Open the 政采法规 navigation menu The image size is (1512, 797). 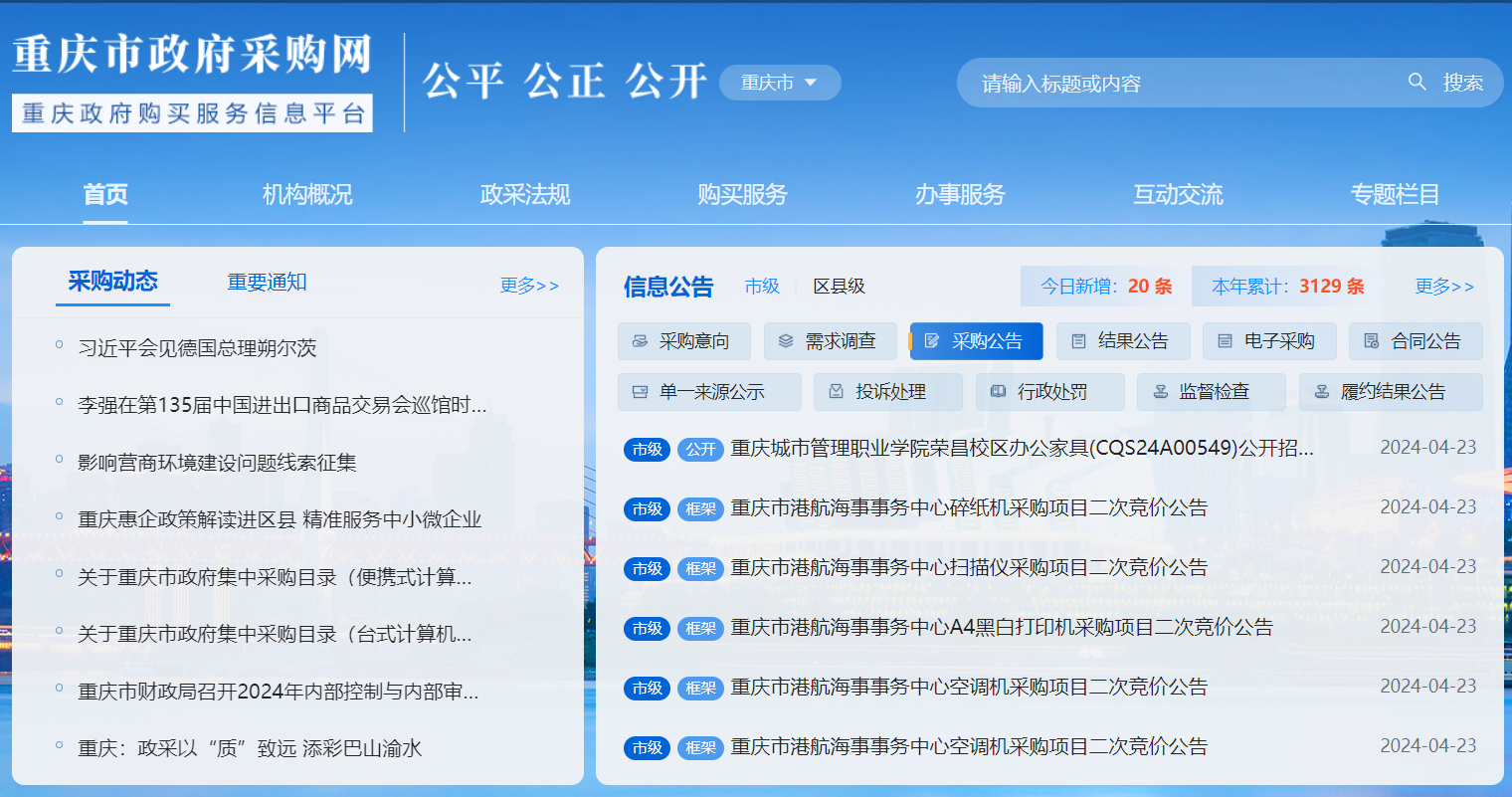pyautogui.click(x=525, y=194)
